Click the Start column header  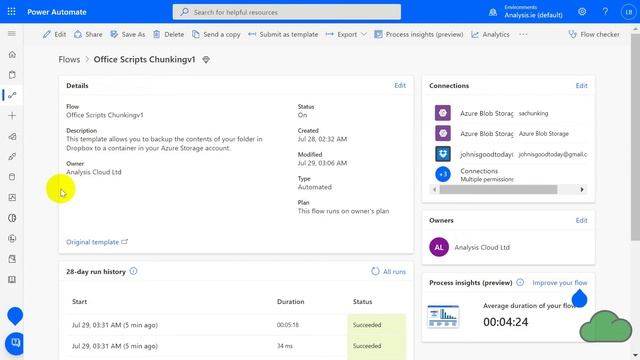pyautogui.click(x=79, y=302)
